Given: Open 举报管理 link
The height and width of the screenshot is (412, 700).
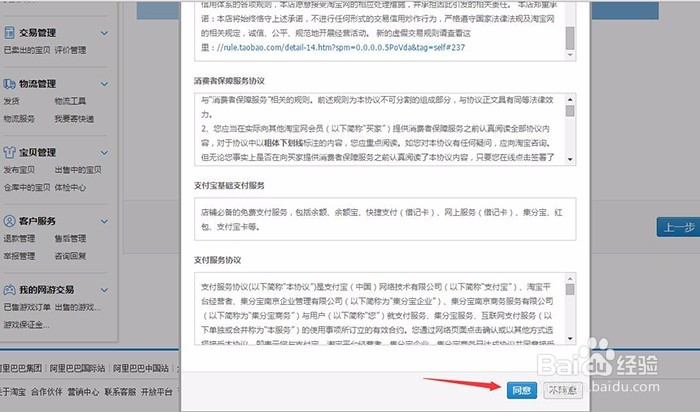Looking at the screenshot, I should click(19, 256).
